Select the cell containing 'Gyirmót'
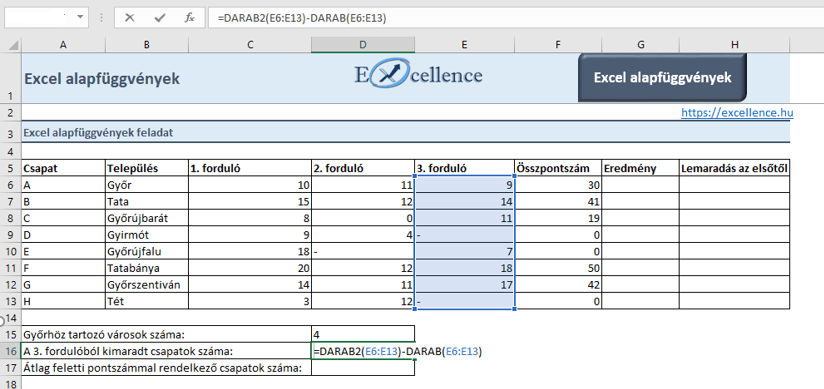 coord(147,235)
